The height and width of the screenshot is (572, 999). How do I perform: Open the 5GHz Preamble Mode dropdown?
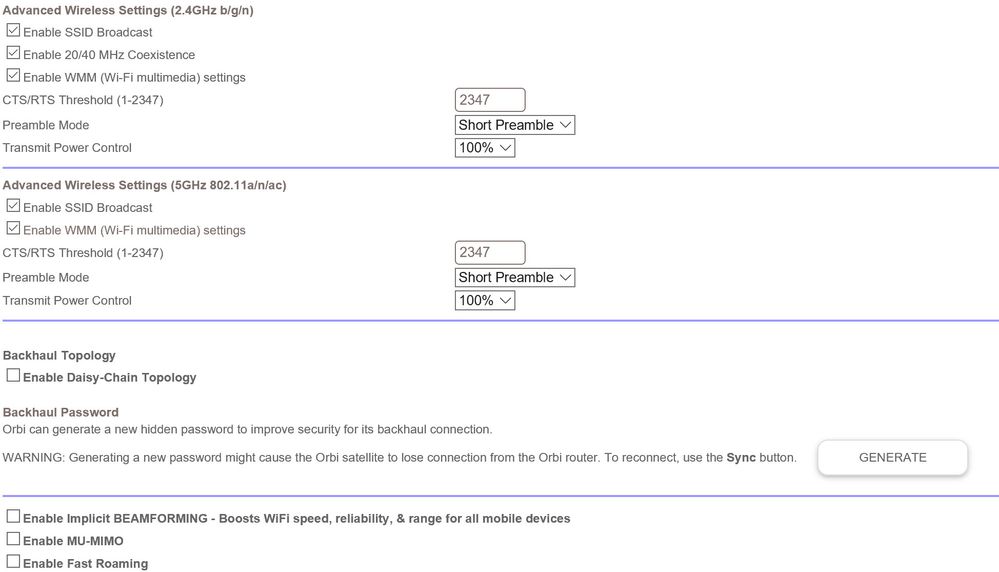[514, 277]
